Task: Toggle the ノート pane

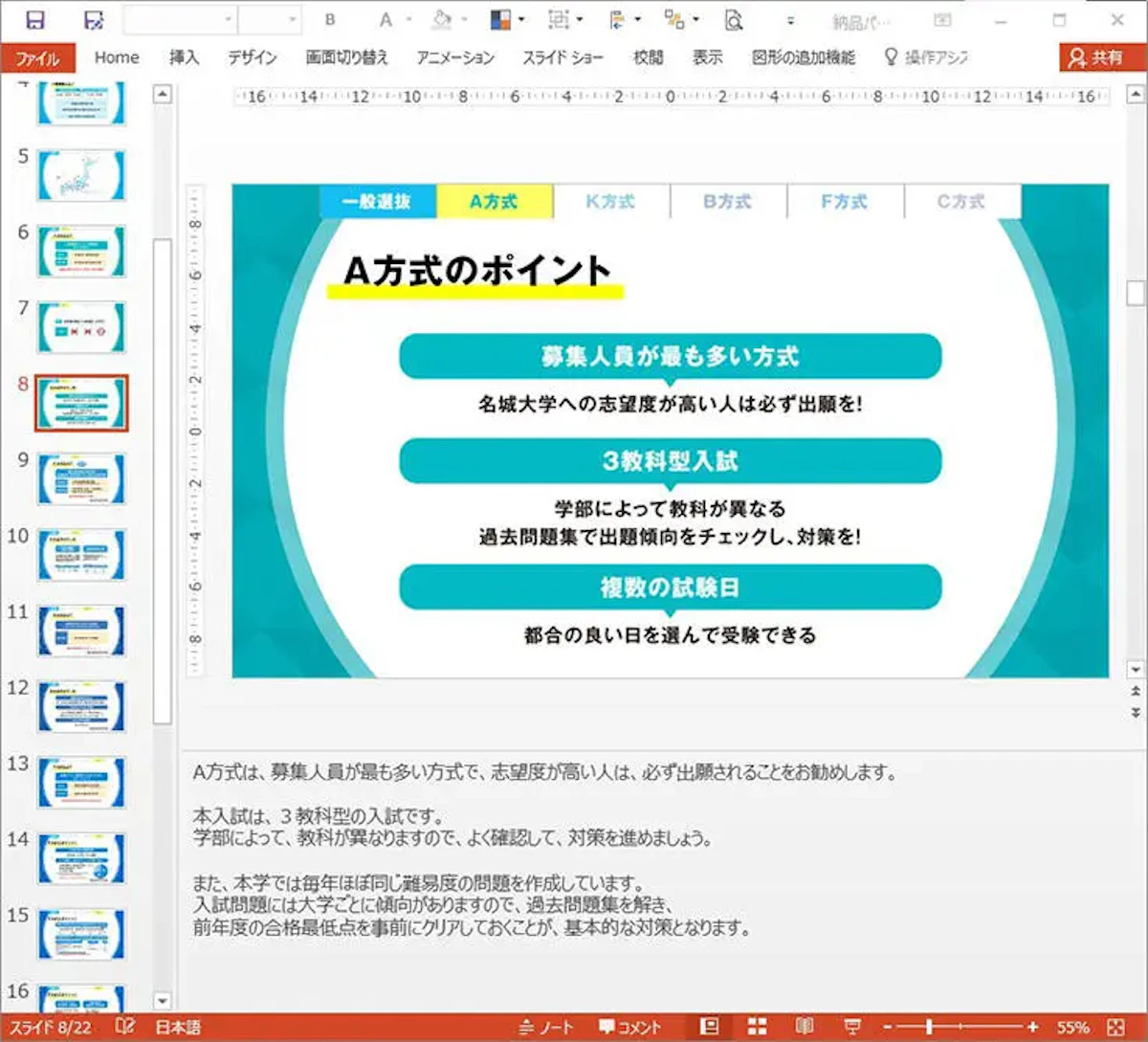Action: 552,1027
